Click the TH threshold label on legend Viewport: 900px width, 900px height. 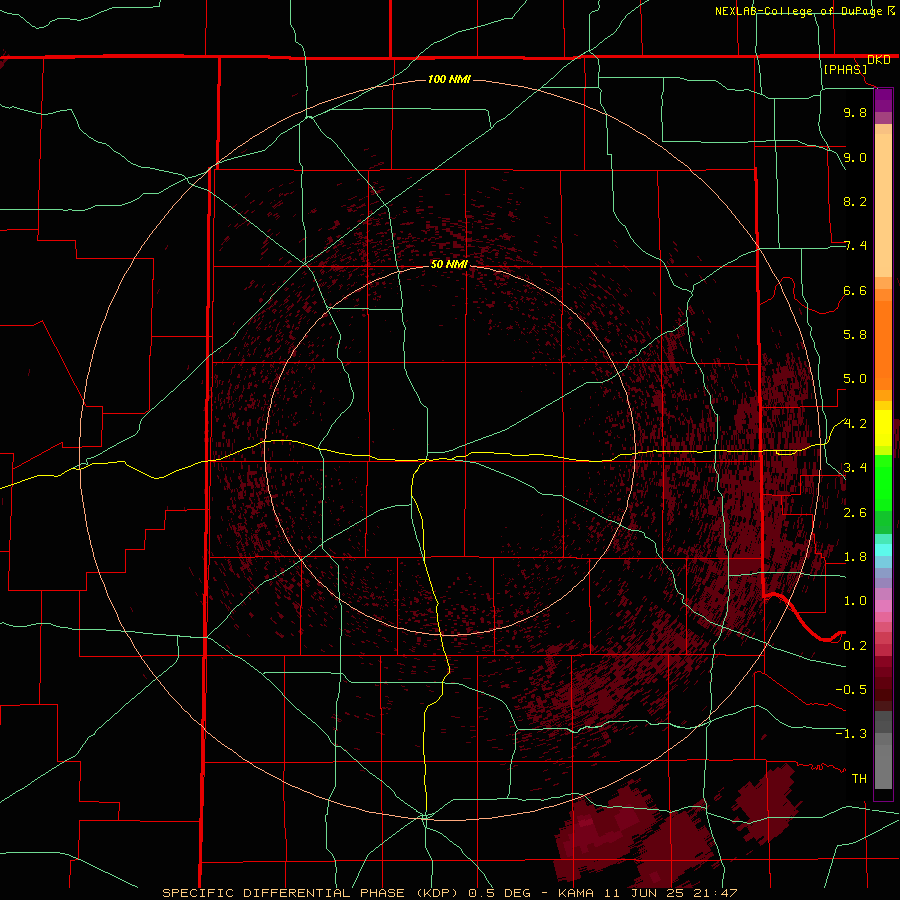click(859, 779)
